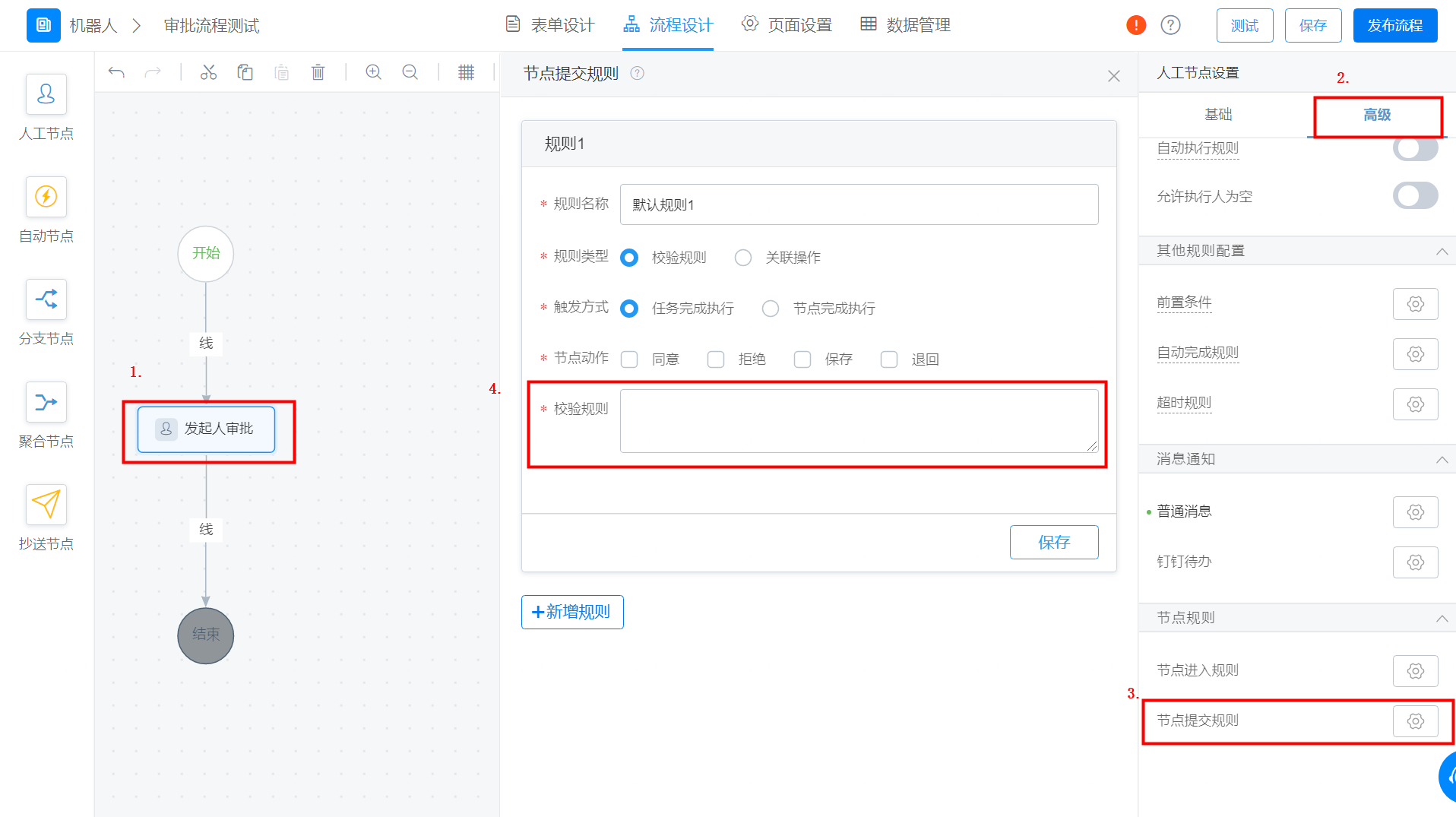Save rule with 保存 button in 规则1
The width and height of the screenshot is (1456, 817).
click(x=1054, y=542)
